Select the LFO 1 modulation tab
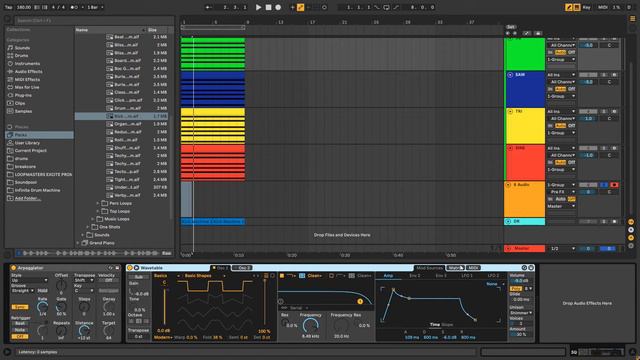The image size is (640, 360). [x=467, y=276]
